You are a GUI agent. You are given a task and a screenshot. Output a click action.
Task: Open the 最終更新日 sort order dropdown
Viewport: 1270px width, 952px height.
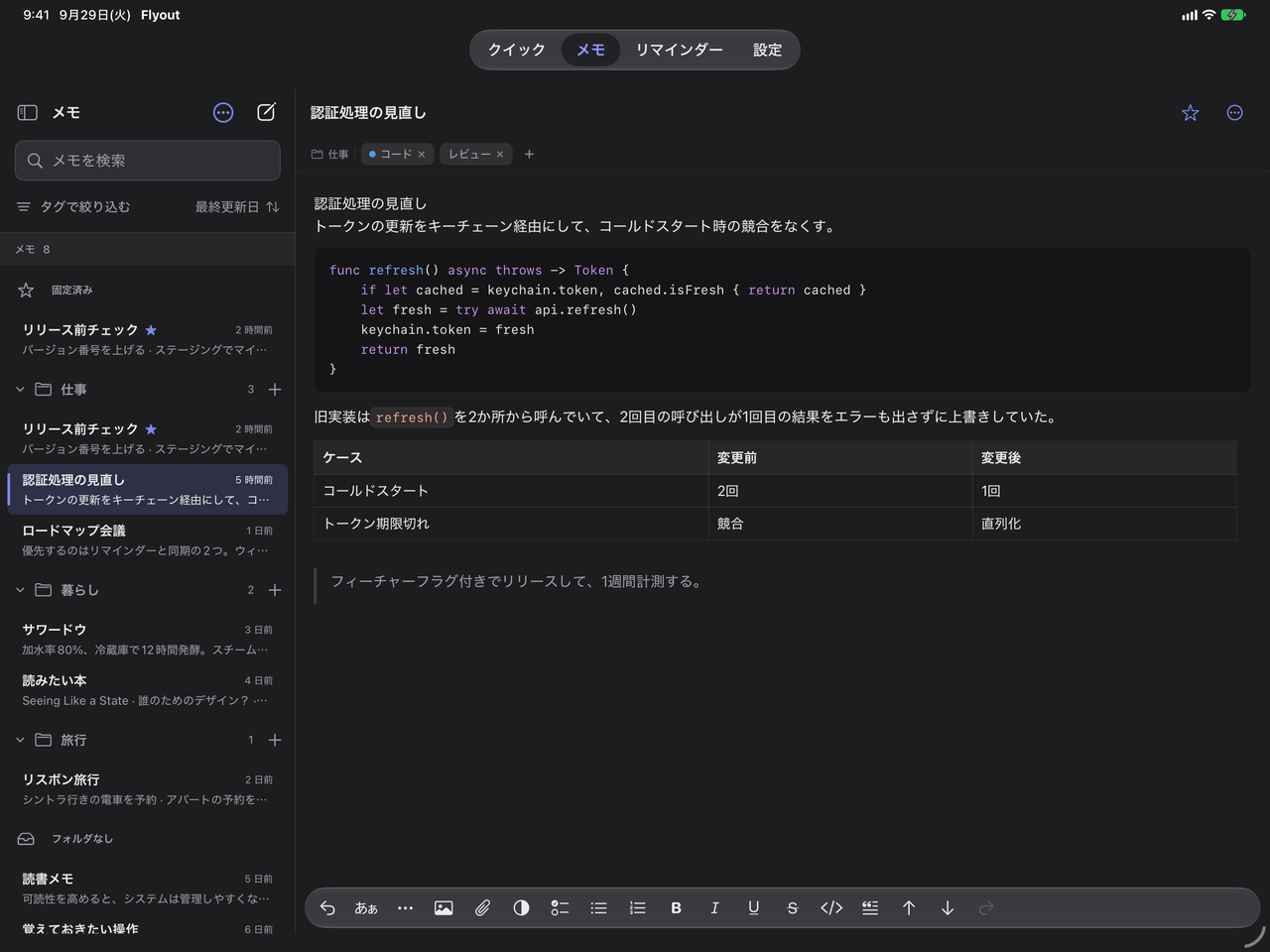tap(237, 207)
